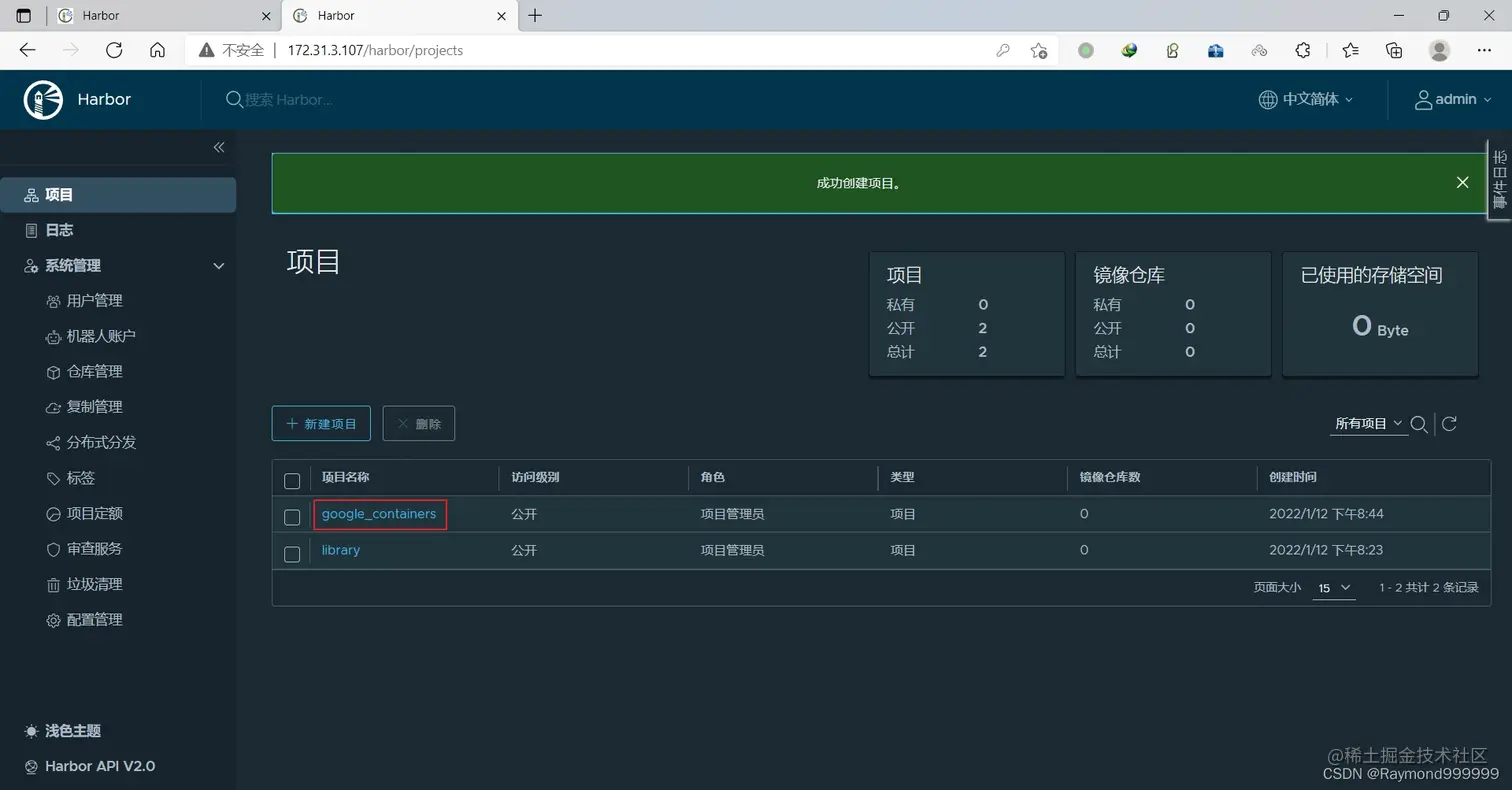Sort by 访问级别 column header
Viewport: 1512px width, 790px height.
point(535,477)
